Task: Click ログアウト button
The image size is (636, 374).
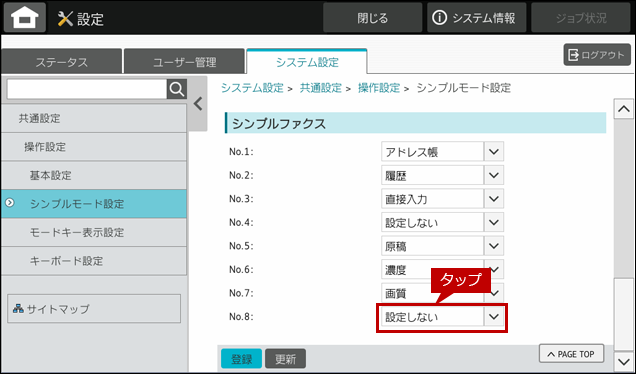Action: [597, 55]
